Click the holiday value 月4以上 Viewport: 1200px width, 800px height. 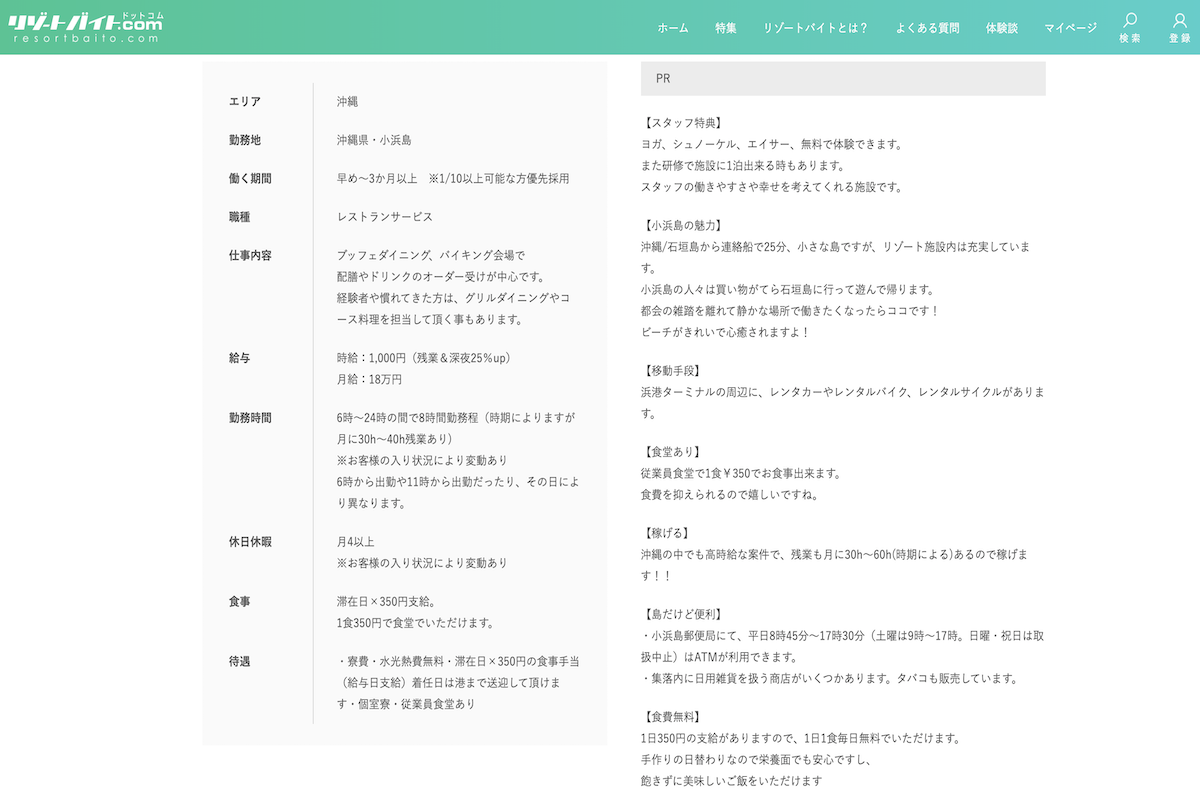pyautogui.click(x=355, y=541)
